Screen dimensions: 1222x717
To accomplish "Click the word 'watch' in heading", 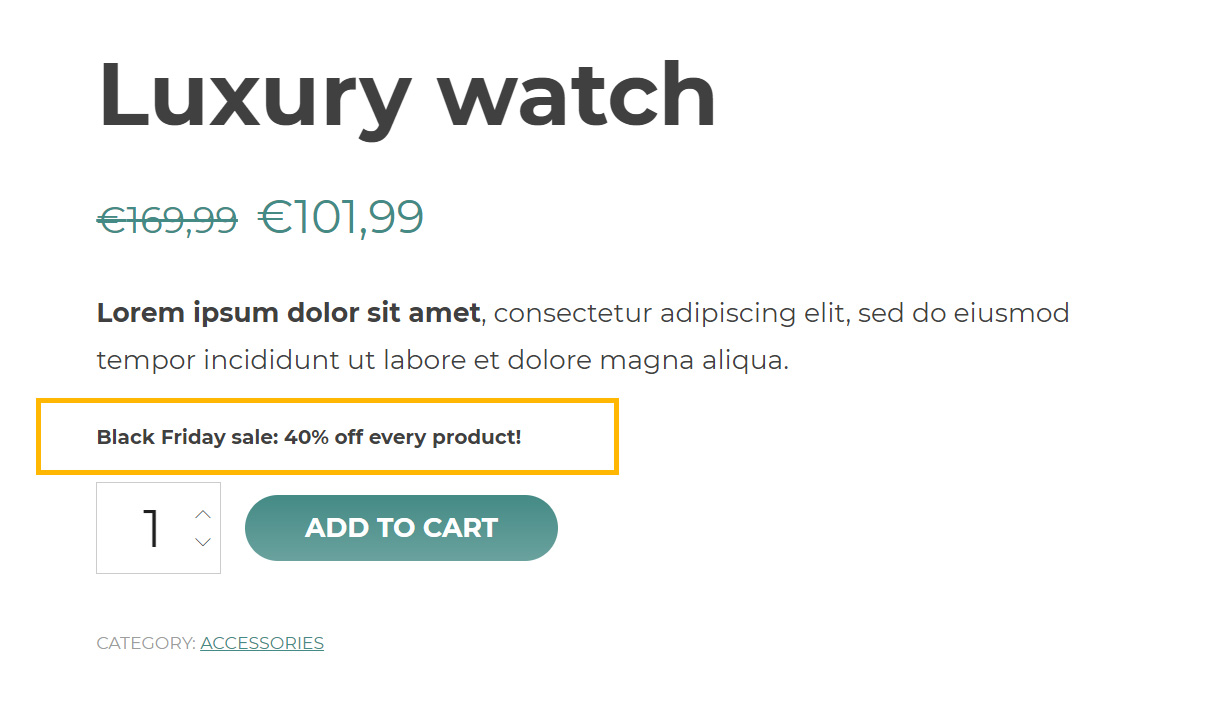I will (x=578, y=96).
